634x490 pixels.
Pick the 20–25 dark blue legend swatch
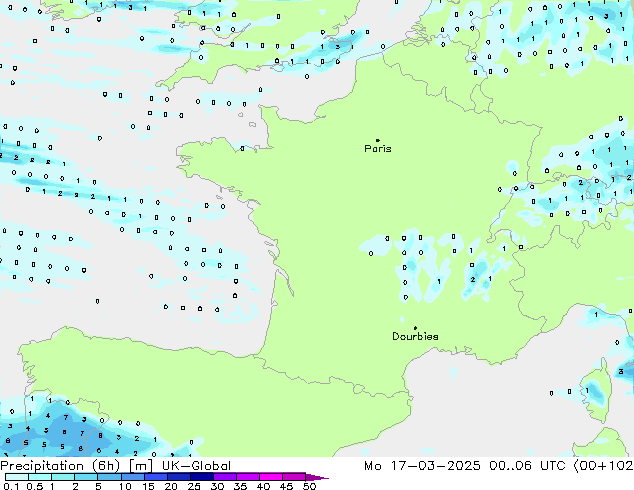(x=179, y=477)
